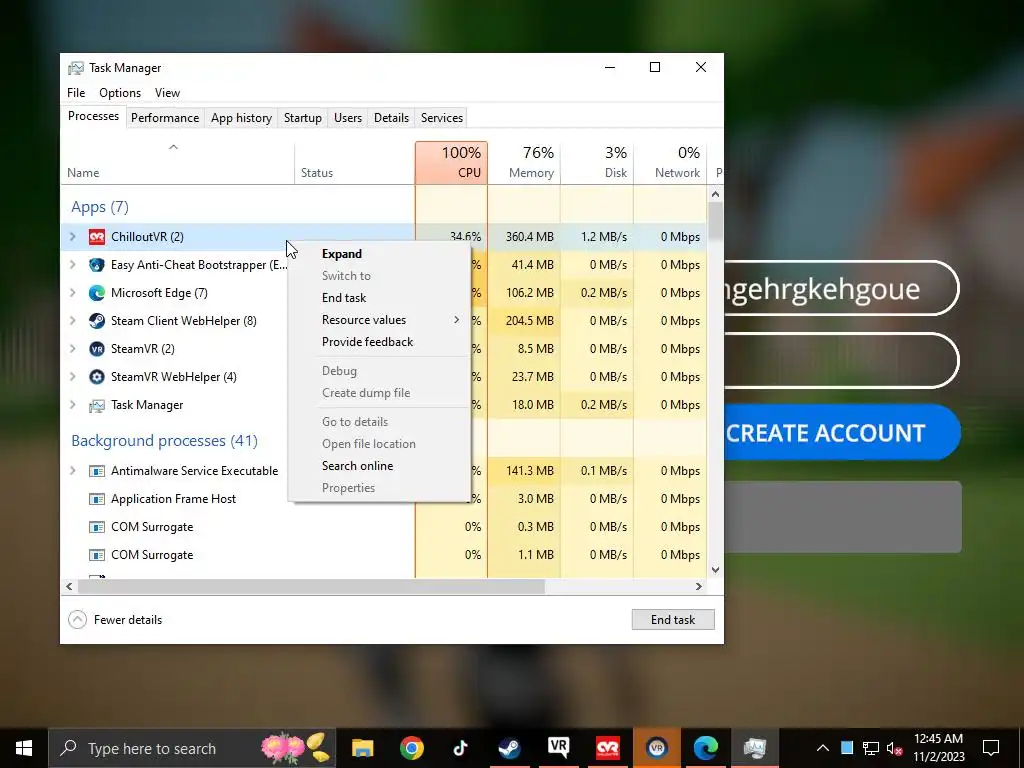
Task: Click the Antimalware Service Executable icon
Action: click(x=97, y=471)
